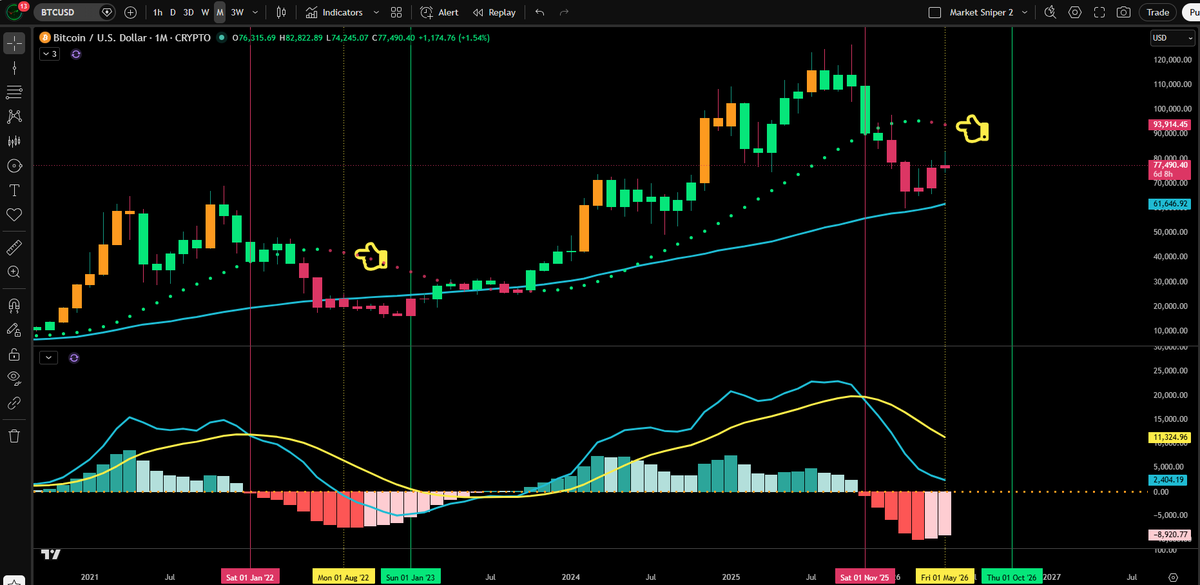Open the Market Sniper 2 layout name
The image size is (1200, 585).
coord(979,13)
